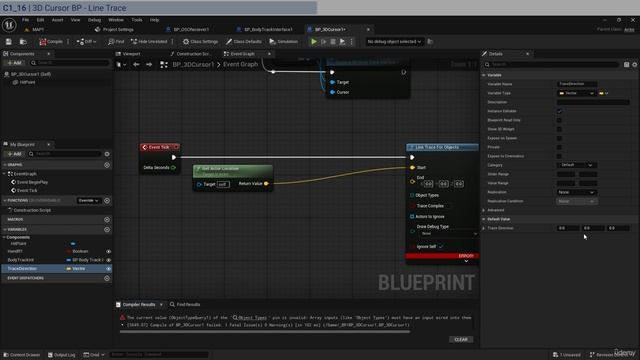
Task: Add a component in Components panel
Action: click(x=14, y=63)
